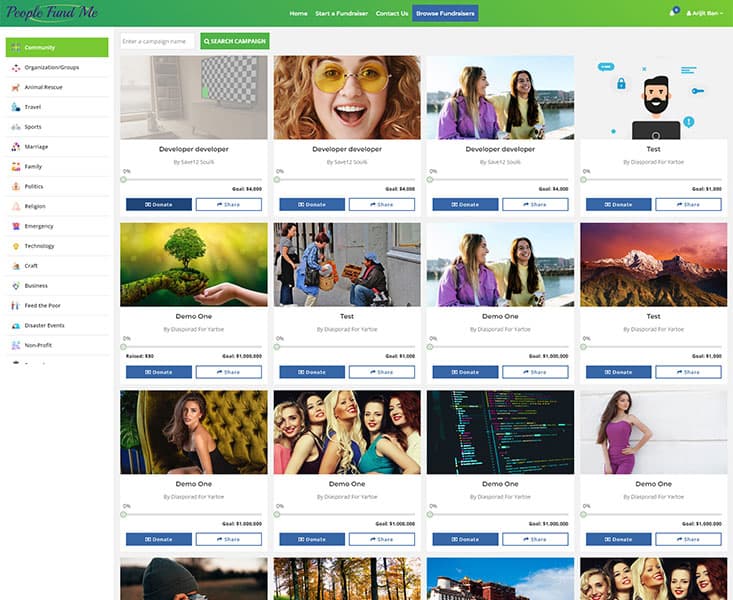Click the Search Campaign button
Viewport: 733px width, 600px height.
coord(235,41)
